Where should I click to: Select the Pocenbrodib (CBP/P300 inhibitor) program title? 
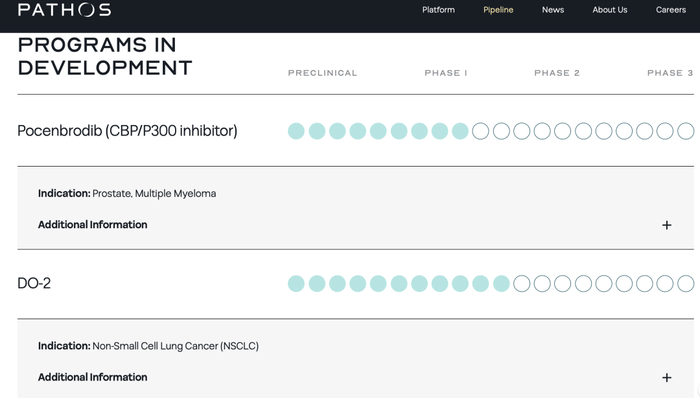(x=127, y=131)
